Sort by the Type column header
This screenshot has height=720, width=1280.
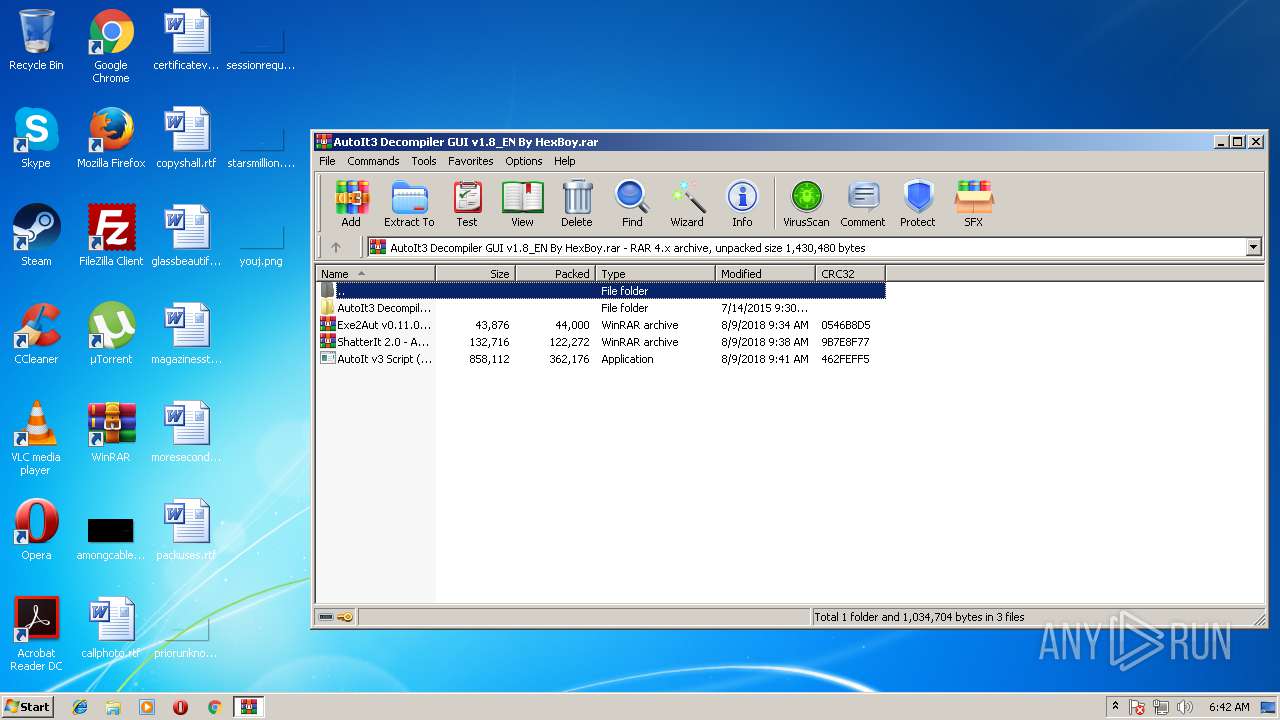coord(655,273)
